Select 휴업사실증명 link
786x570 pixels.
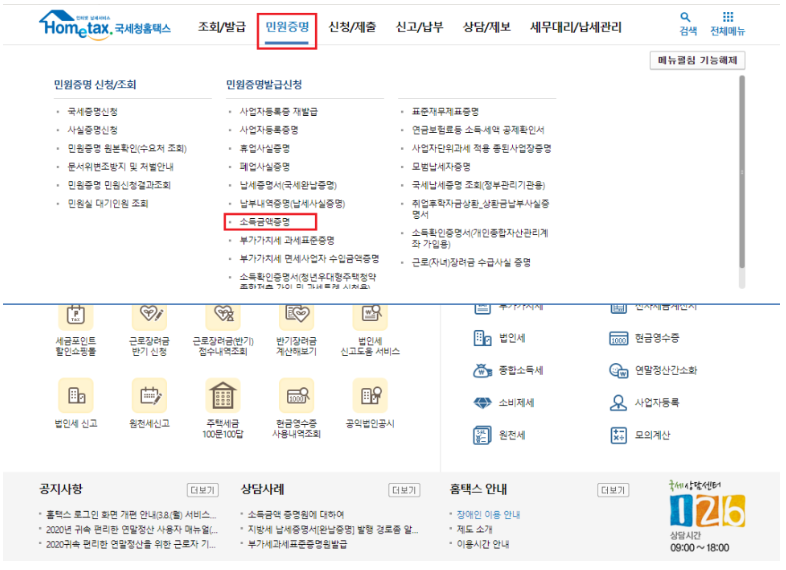[x=265, y=148]
